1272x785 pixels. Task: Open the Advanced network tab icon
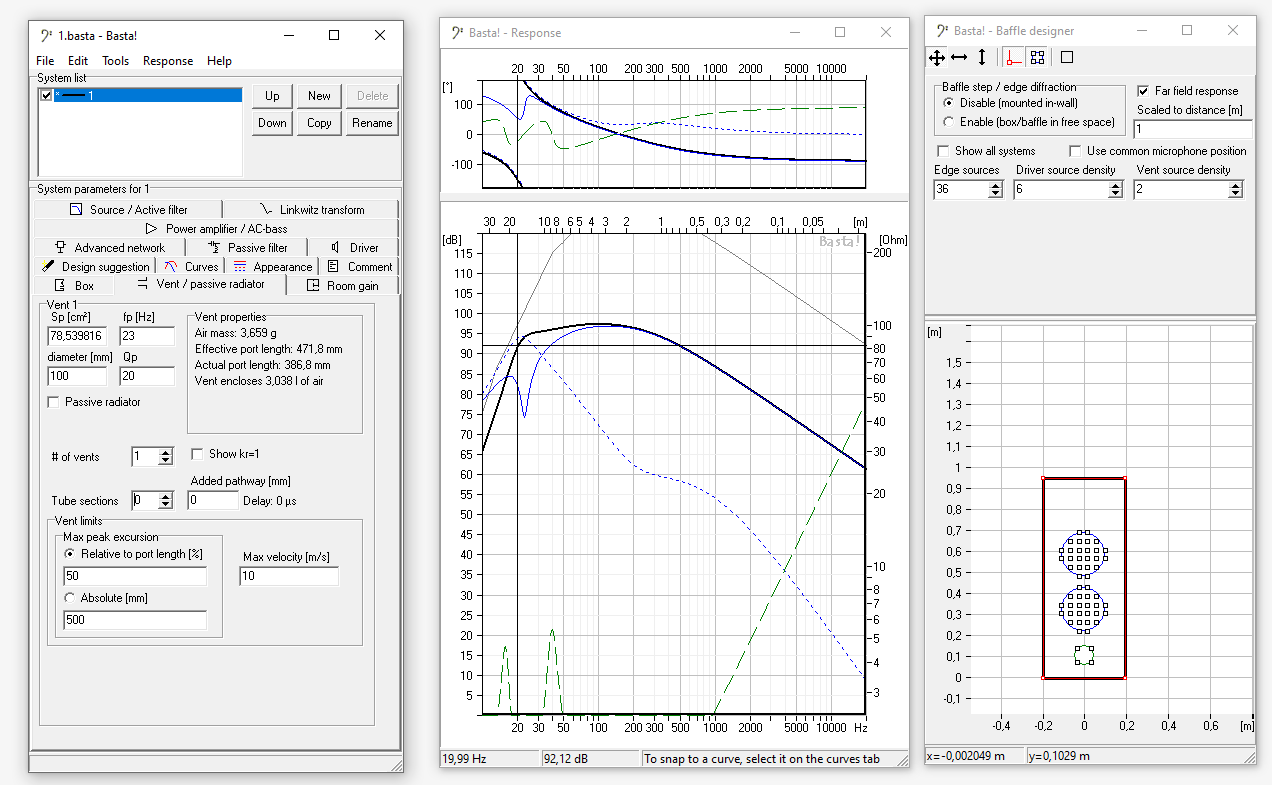coord(61,247)
